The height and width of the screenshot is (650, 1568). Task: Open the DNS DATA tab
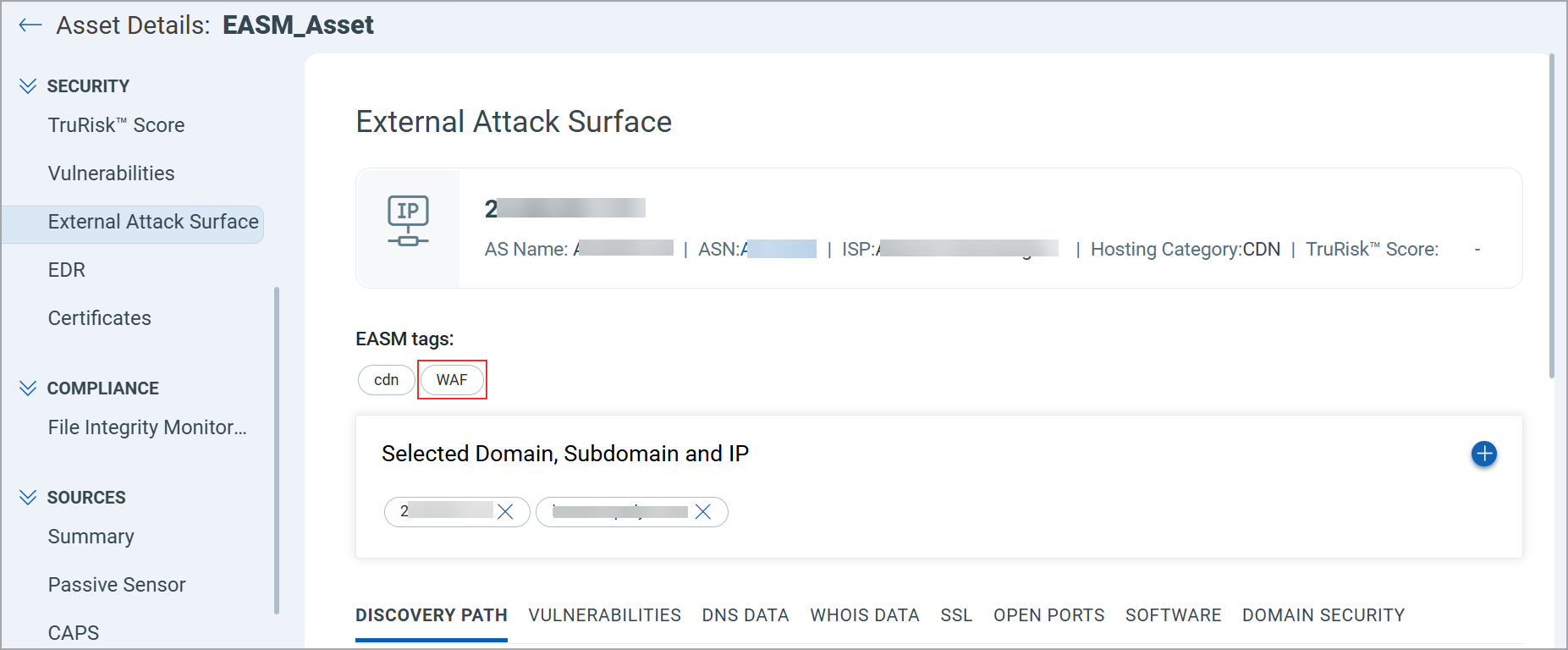coord(745,615)
